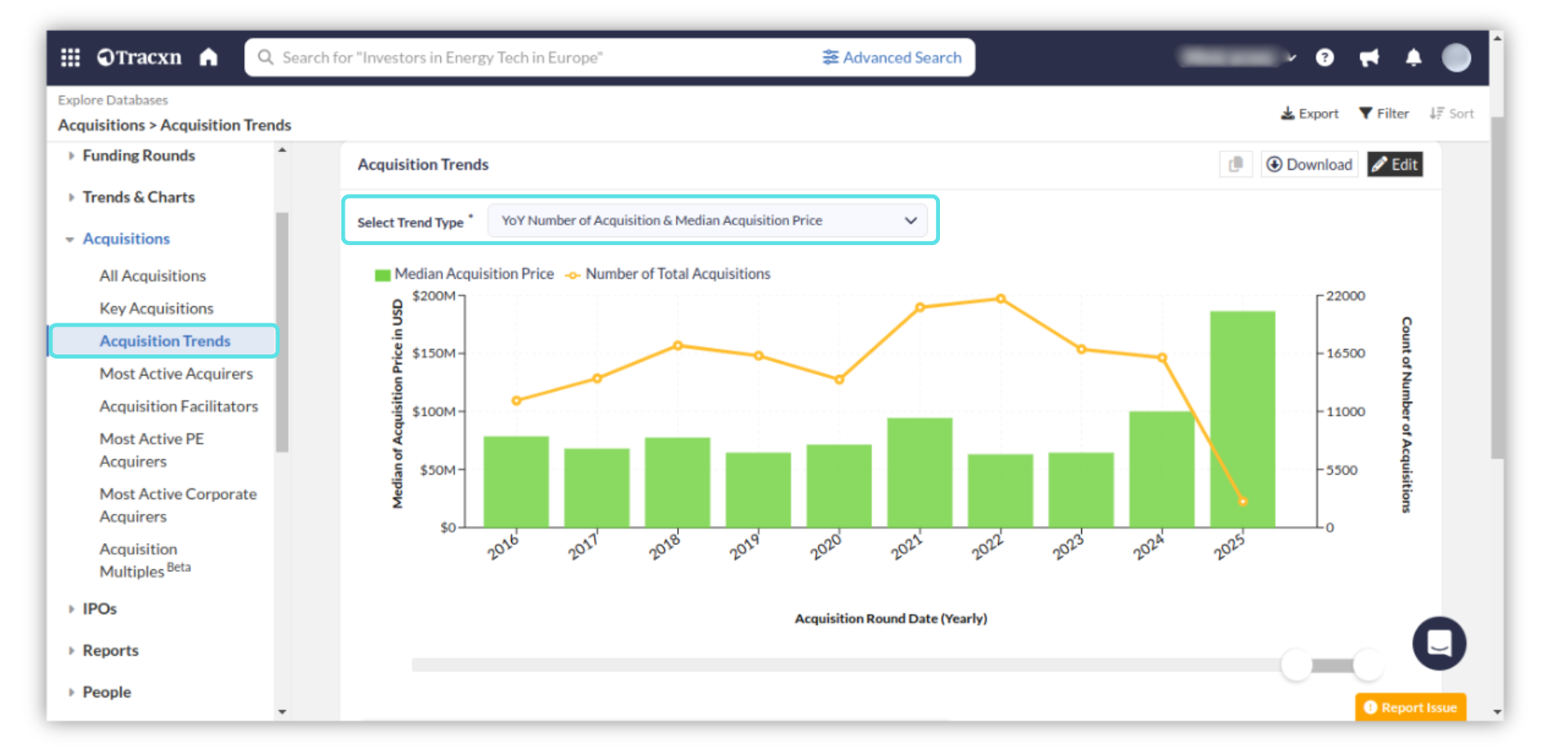
Task: Click the Edit button
Action: pyautogui.click(x=1395, y=164)
